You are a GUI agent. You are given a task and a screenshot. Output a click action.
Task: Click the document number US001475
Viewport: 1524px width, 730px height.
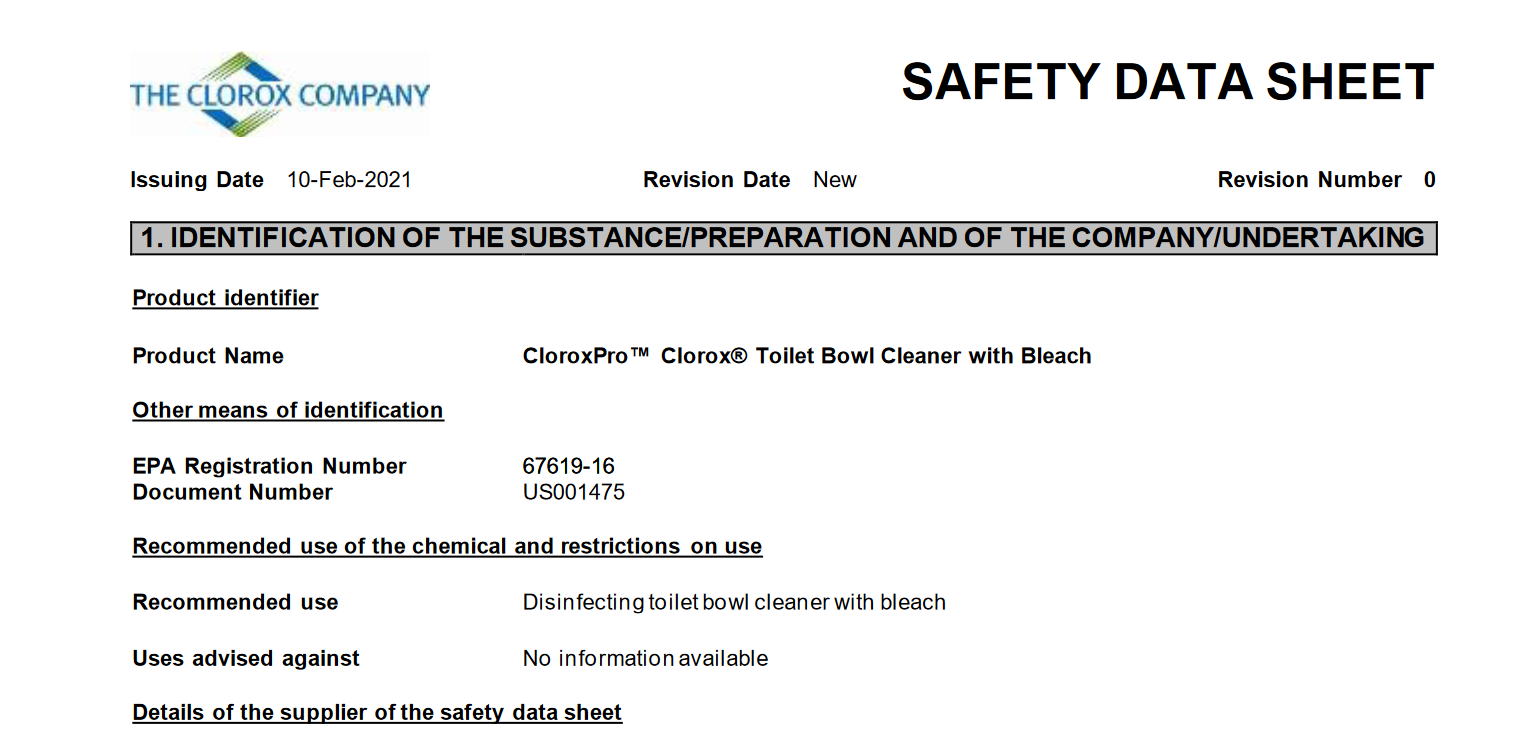573,492
